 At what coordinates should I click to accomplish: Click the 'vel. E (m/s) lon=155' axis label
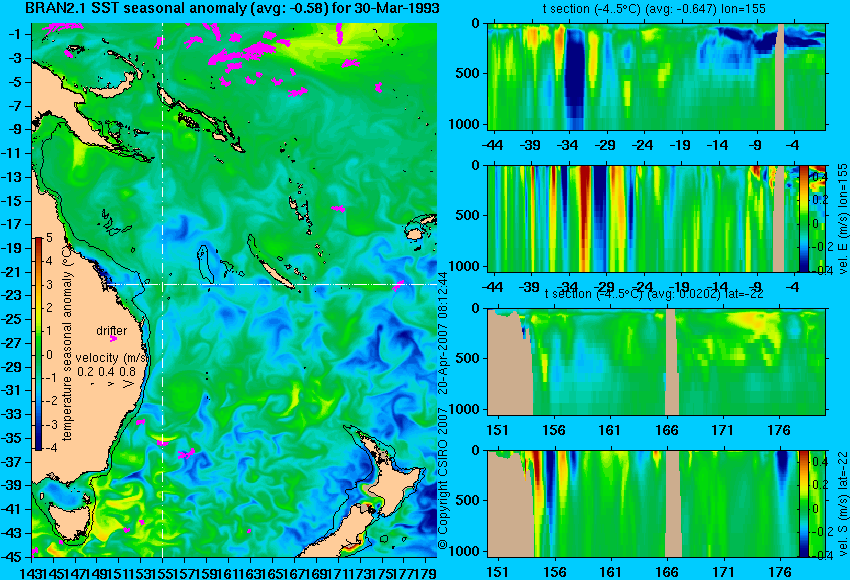pyautogui.click(x=842, y=219)
